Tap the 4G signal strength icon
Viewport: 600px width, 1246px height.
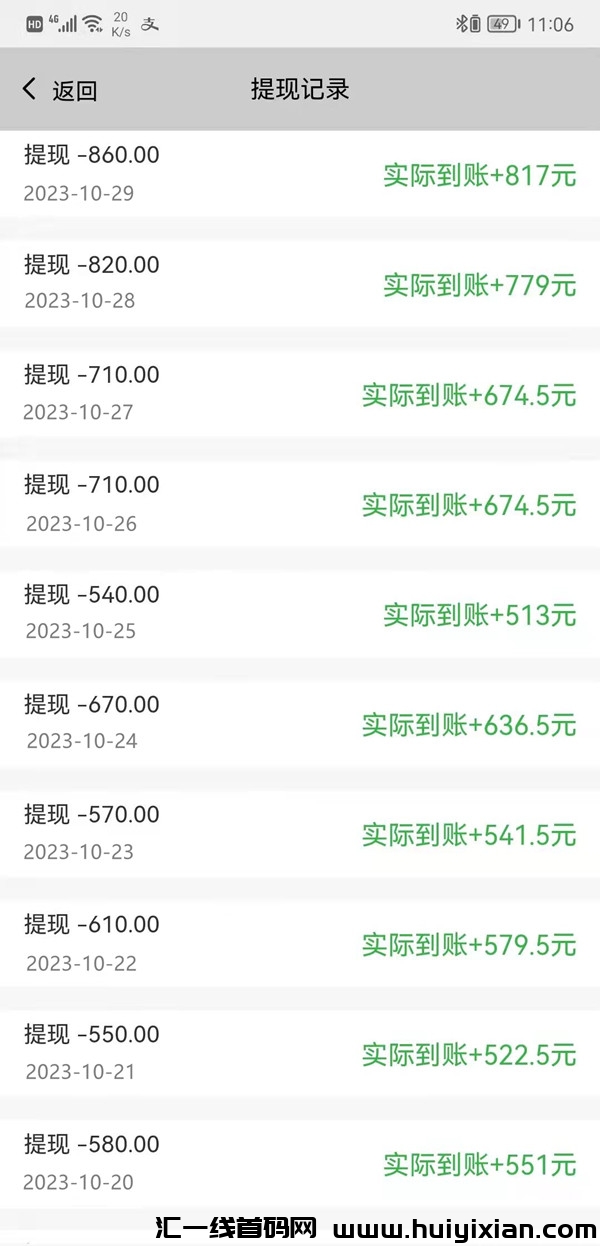pos(62,23)
